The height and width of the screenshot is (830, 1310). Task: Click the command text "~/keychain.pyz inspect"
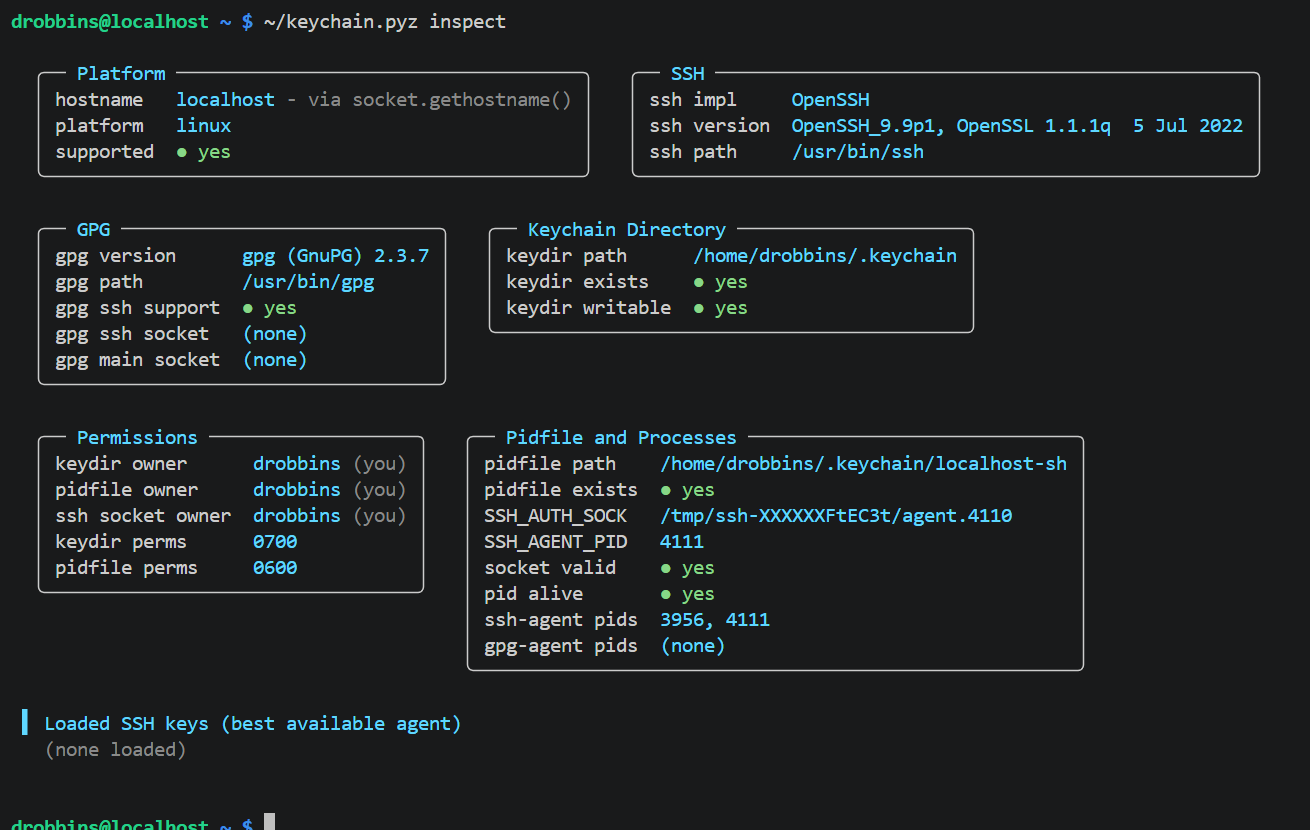(x=385, y=22)
